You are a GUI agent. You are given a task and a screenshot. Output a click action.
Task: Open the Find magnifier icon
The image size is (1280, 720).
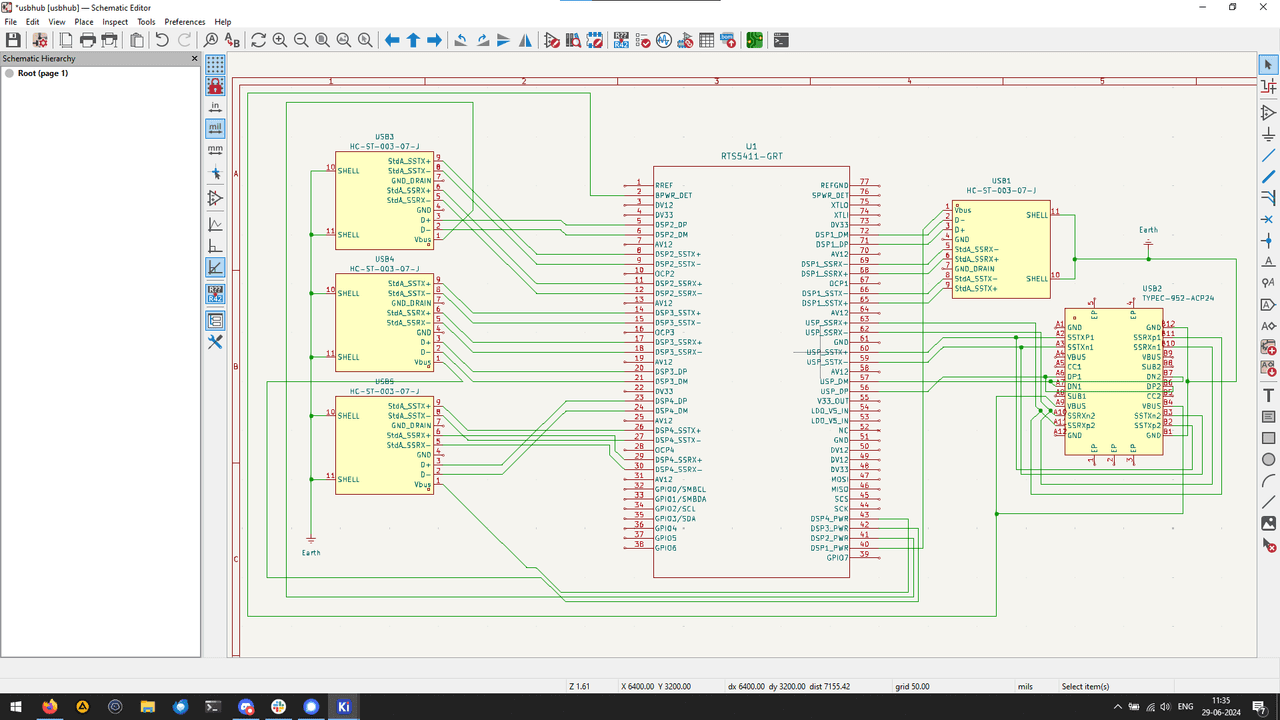(x=211, y=40)
